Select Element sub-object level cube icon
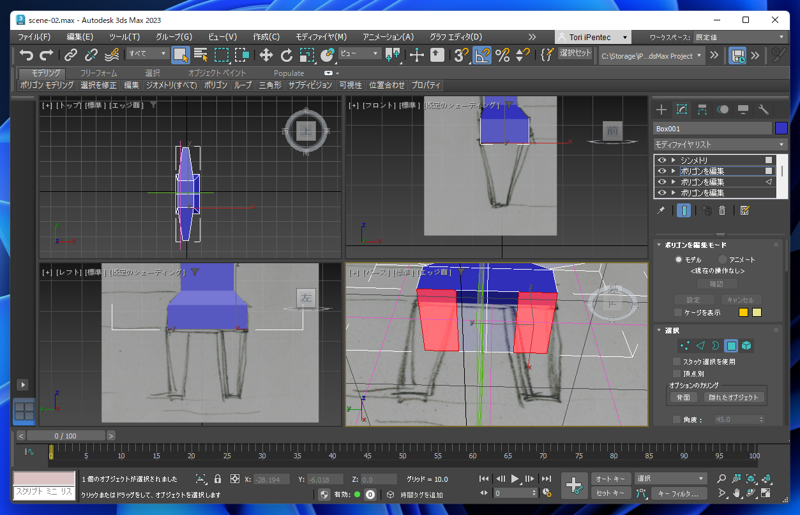Viewport: 800px width, 515px height. pos(746,346)
